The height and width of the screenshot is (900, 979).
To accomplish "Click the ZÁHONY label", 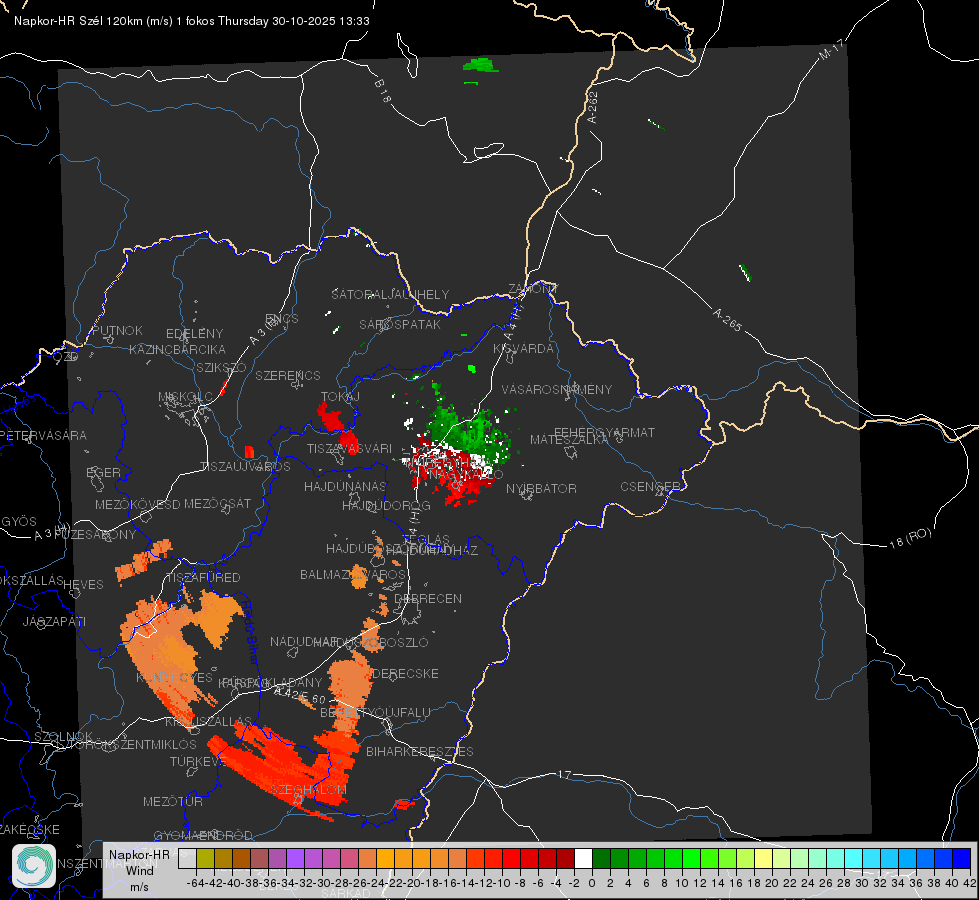I will (533, 289).
